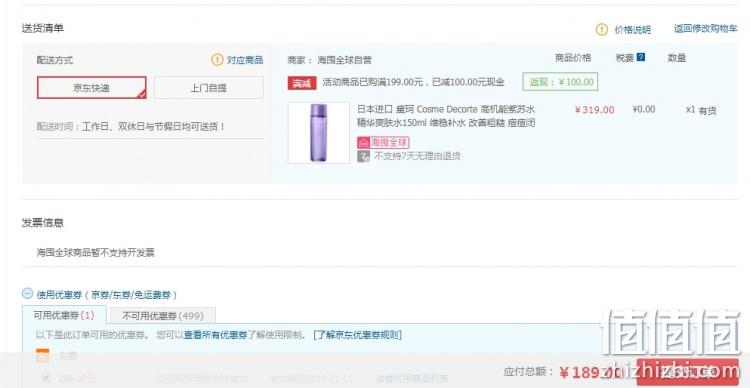Image resolution: width=750 pixels, height=388 pixels.
Task: Go back via 返回修改购物车 link
Action: (x=706, y=29)
